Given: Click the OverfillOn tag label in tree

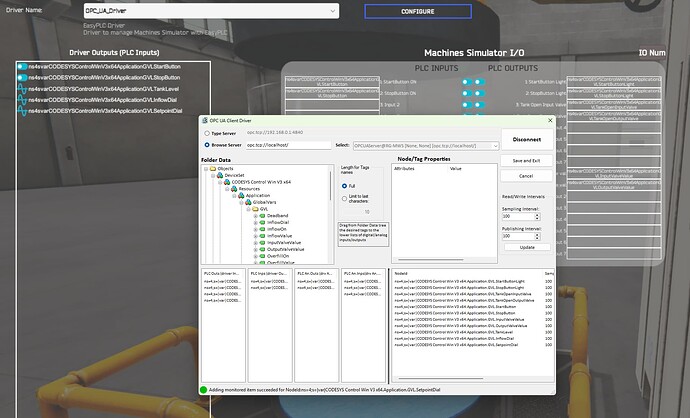Looking at the screenshot, I should (x=278, y=256).
